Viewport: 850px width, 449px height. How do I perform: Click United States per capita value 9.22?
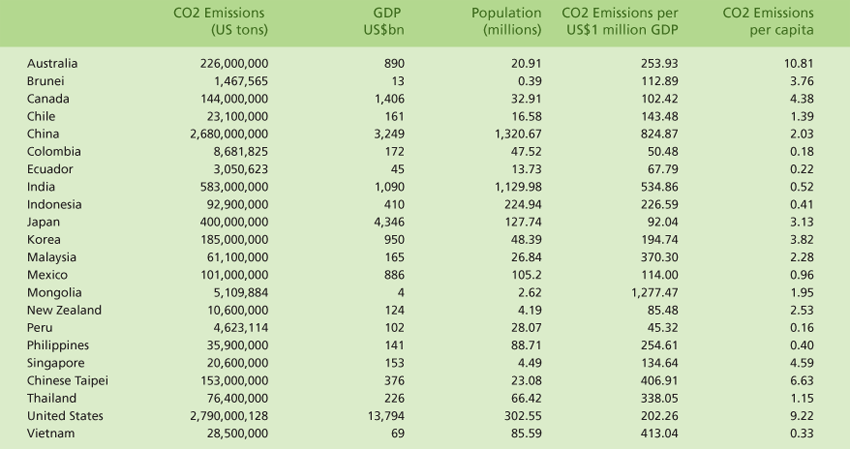click(x=802, y=416)
